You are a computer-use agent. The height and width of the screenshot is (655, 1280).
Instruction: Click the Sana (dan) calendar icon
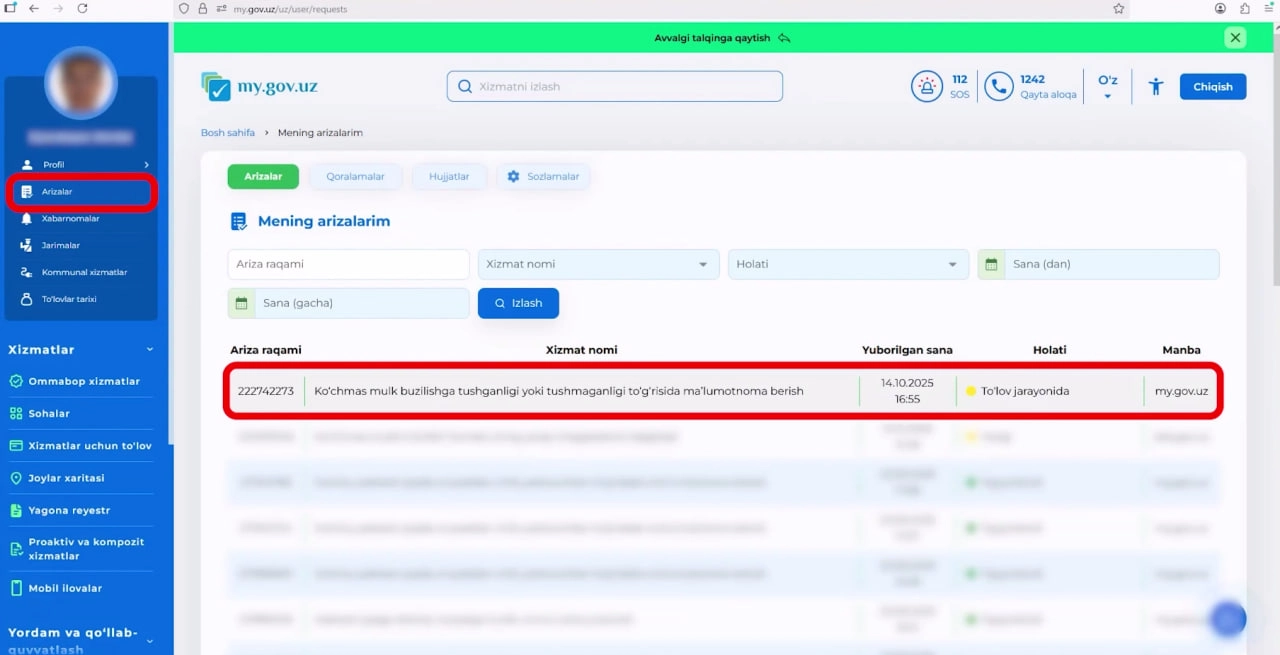tap(991, 265)
